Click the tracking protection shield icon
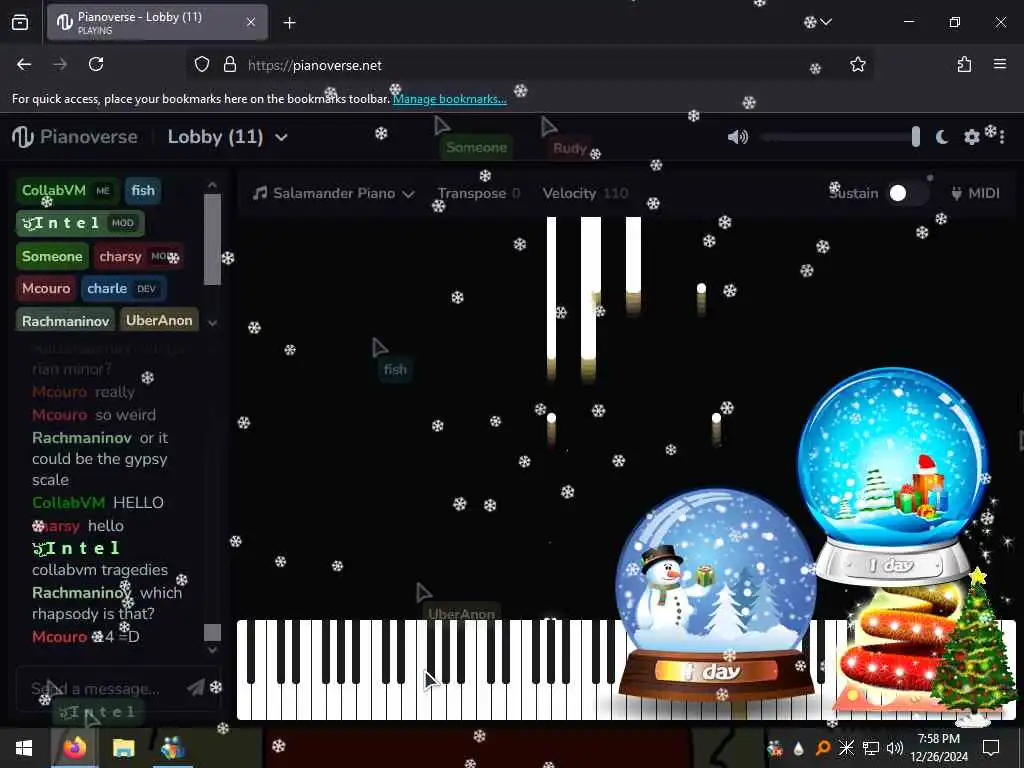Screen dimensions: 1024x768 click(202, 64)
